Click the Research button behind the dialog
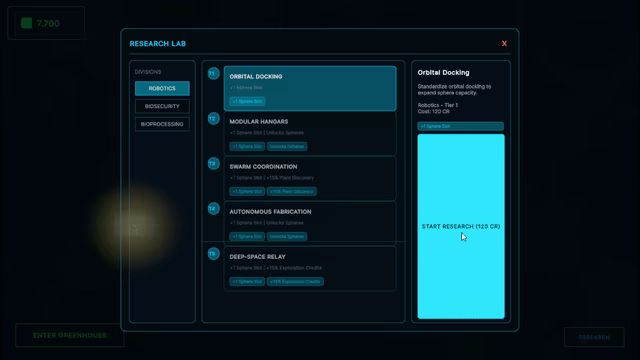Viewport: 640px width, 360px height. [594, 337]
